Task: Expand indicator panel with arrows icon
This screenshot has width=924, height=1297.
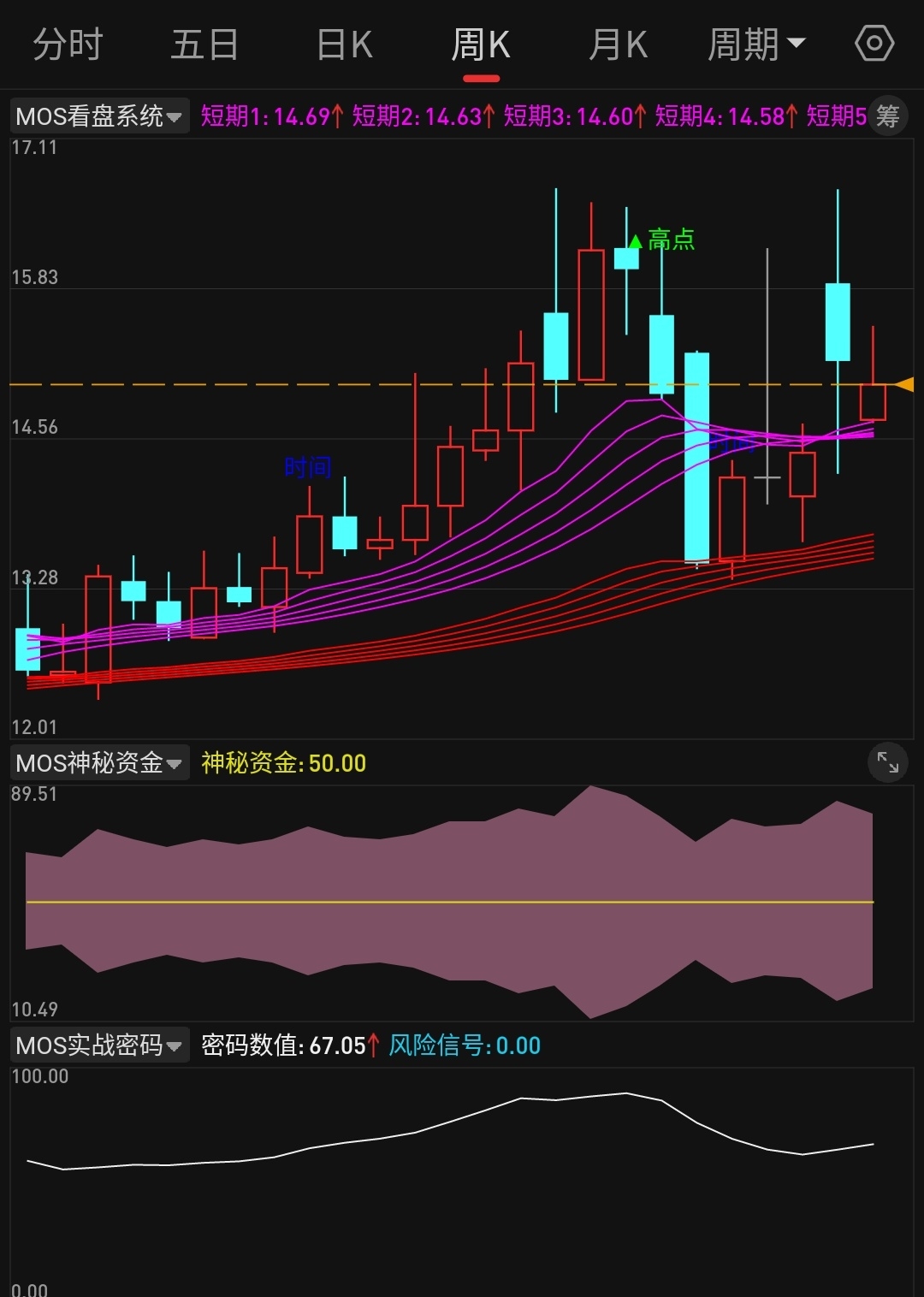Action: 888,762
